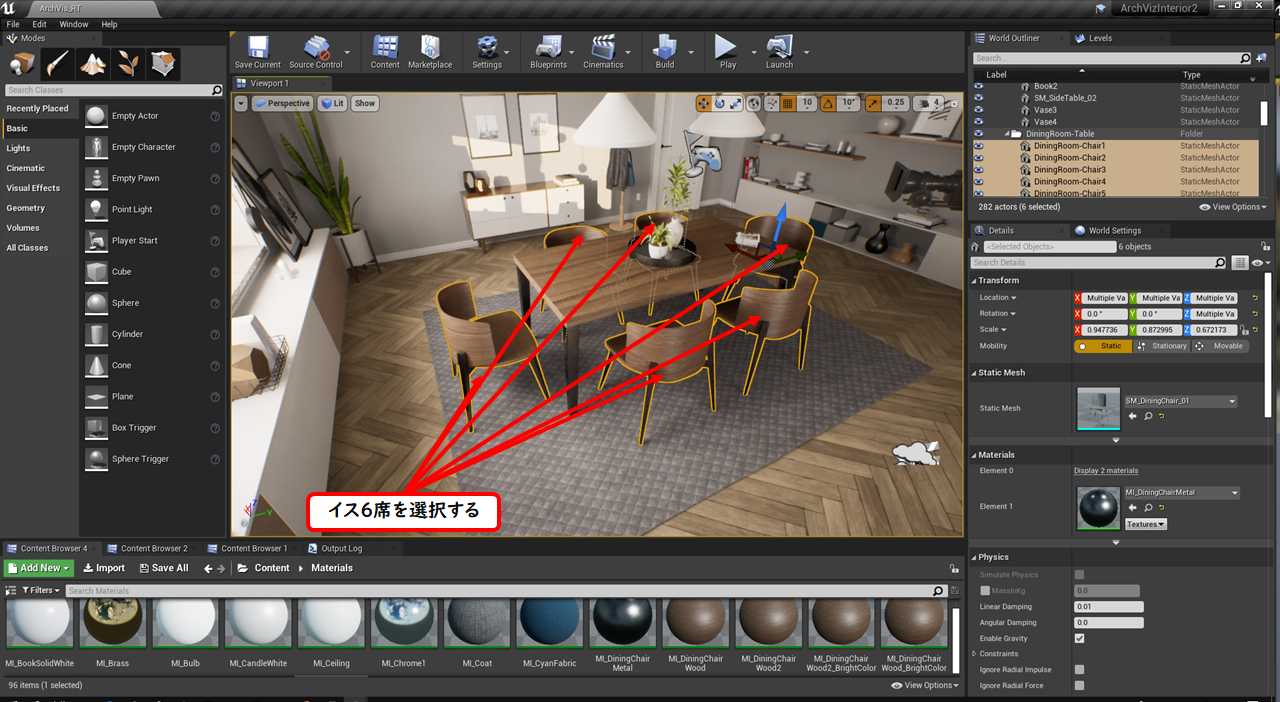The height and width of the screenshot is (702, 1280).
Task: Collapse the Materials section
Action: click(x=974, y=455)
